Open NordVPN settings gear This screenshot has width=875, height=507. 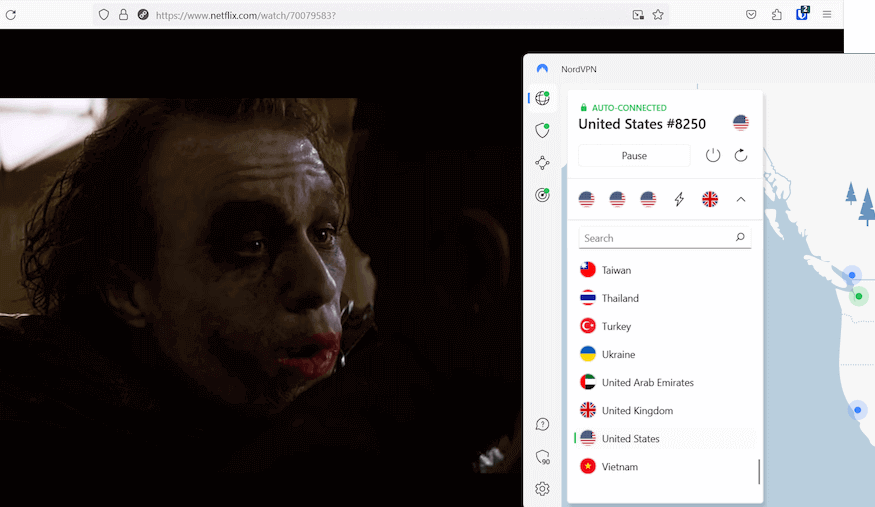tap(542, 489)
